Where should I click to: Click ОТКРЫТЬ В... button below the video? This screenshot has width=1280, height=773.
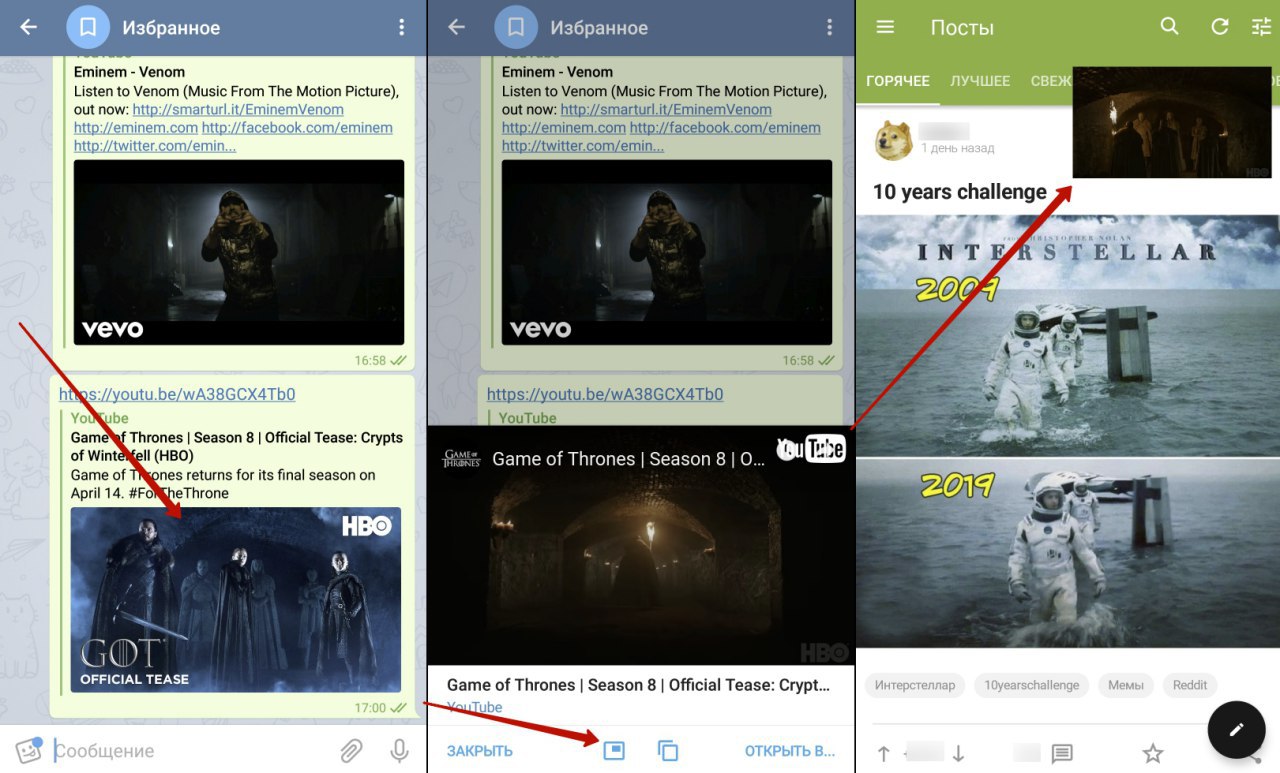click(790, 751)
